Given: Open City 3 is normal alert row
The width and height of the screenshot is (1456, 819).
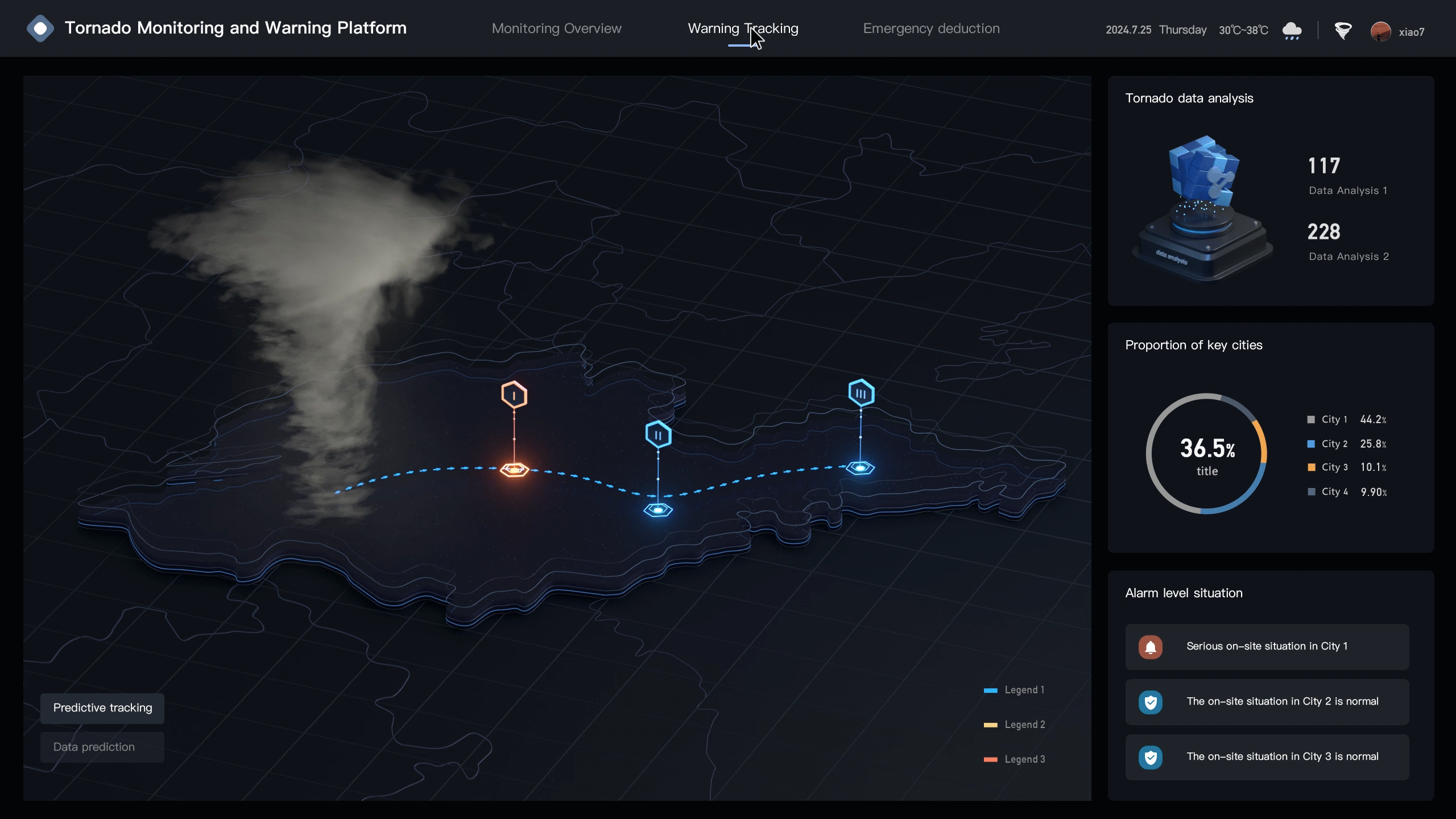Looking at the screenshot, I should [x=1267, y=758].
